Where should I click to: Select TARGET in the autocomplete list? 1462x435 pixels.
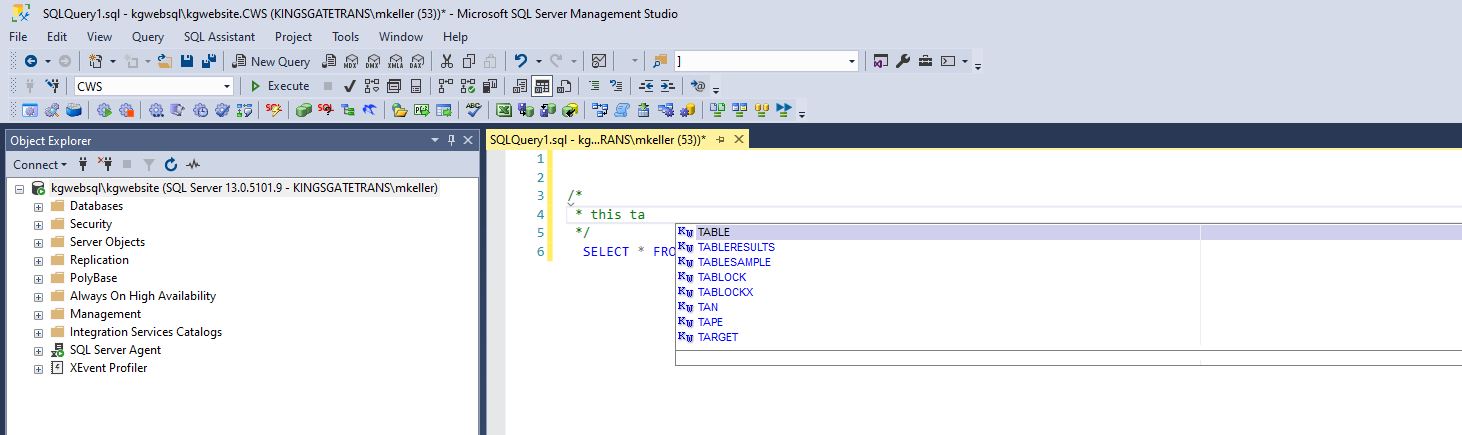[x=718, y=337]
